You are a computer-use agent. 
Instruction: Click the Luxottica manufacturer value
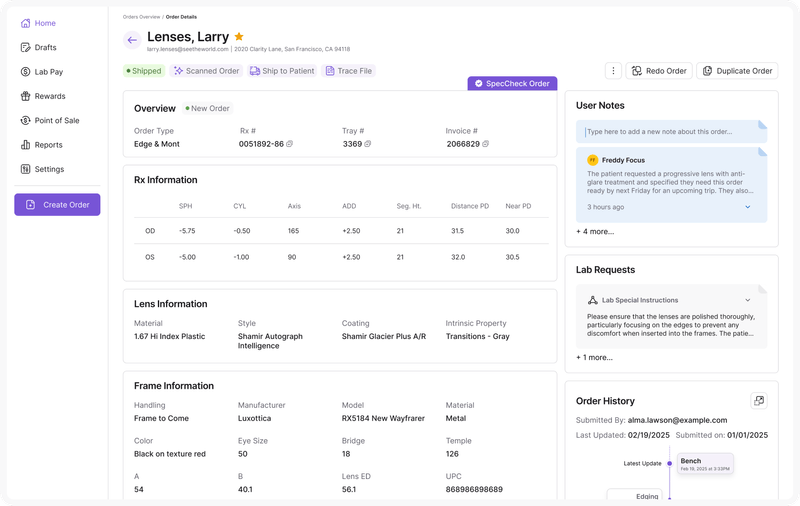(254, 418)
